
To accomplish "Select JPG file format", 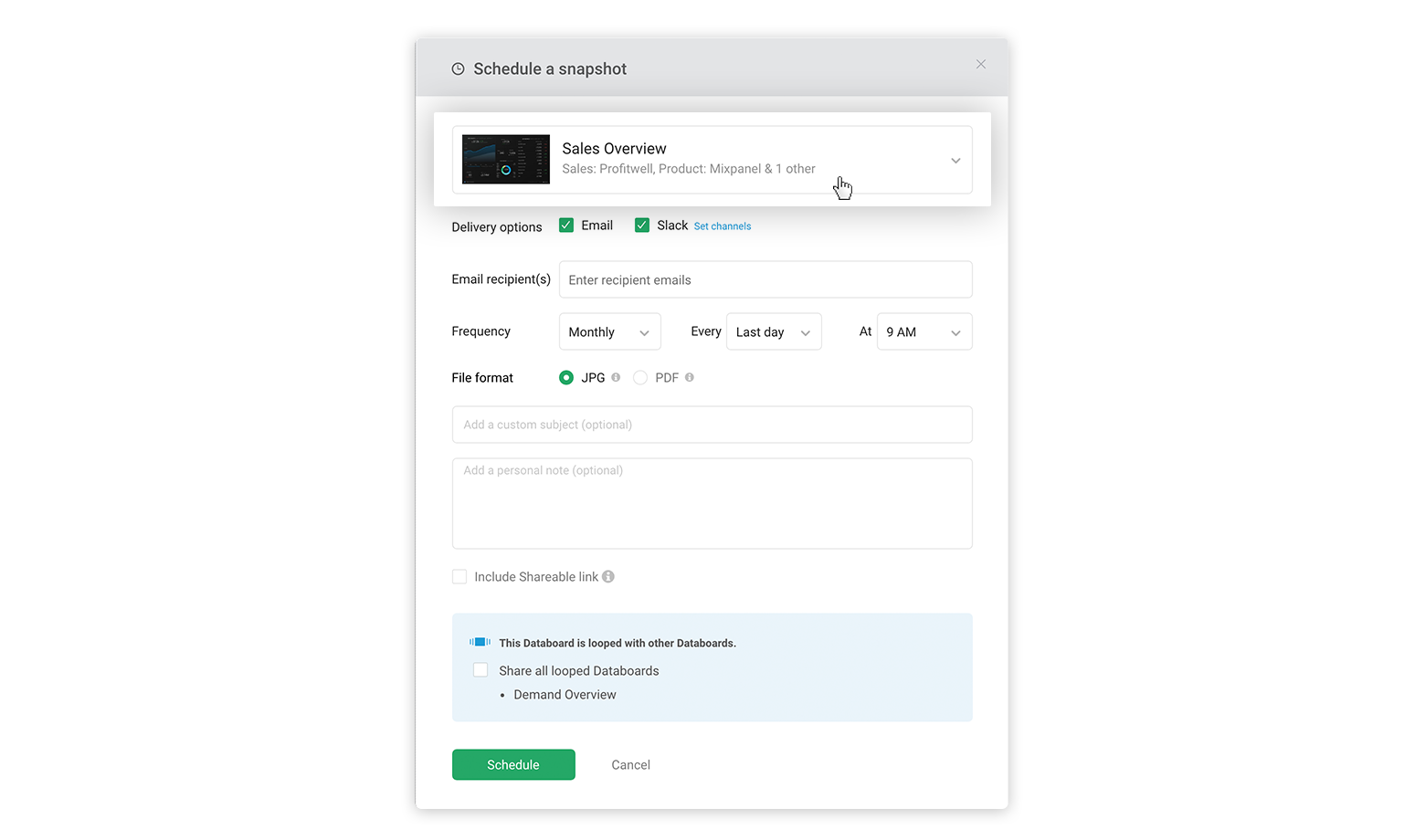I will click(566, 378).
